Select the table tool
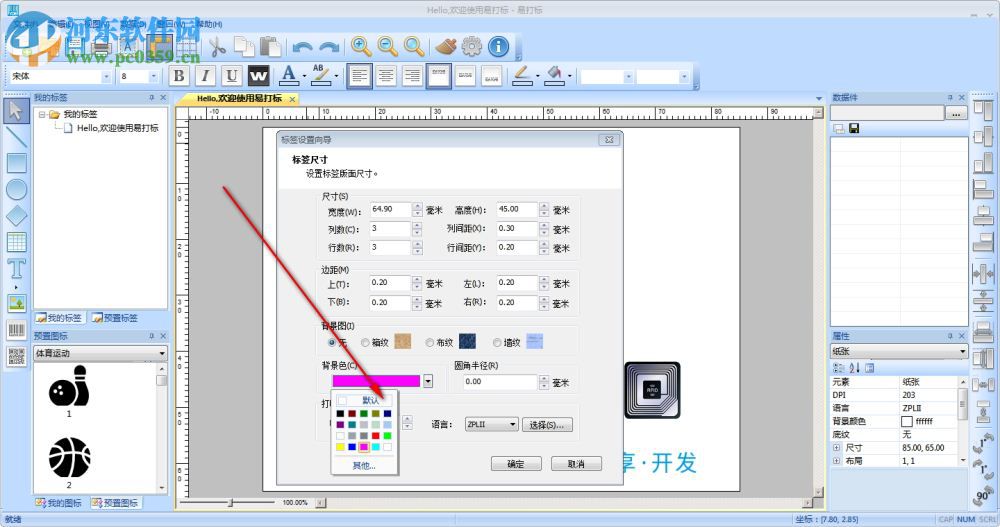 pyautogui.click(x=16, y=242)
